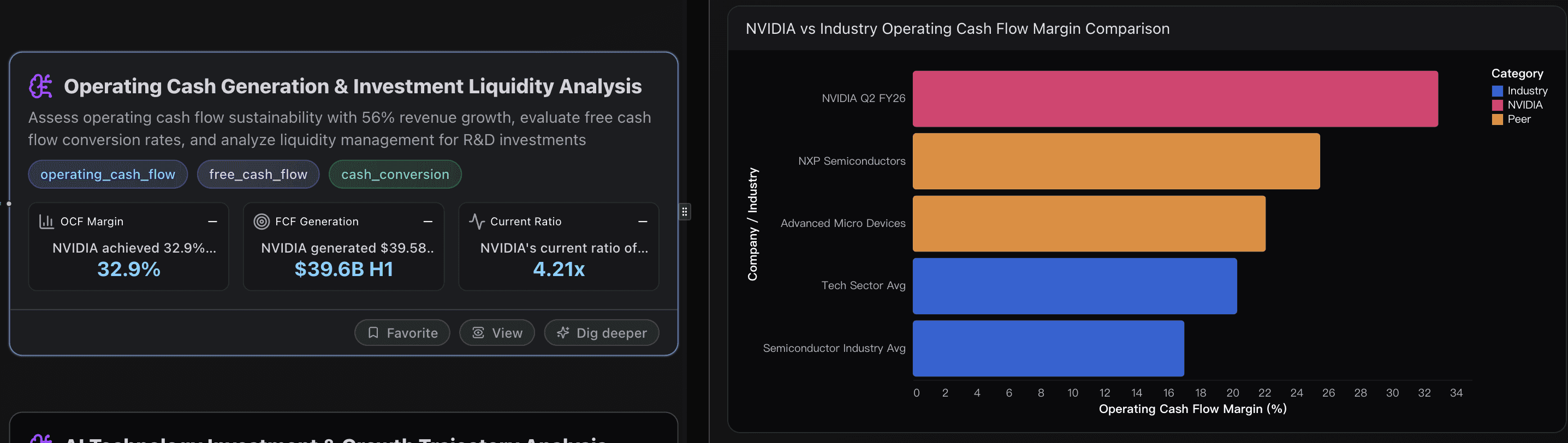The image size is (1568, 443).
Task: Click the 'NVIDIA's current ratio of...' text
Action: click(x=565, y=248)
